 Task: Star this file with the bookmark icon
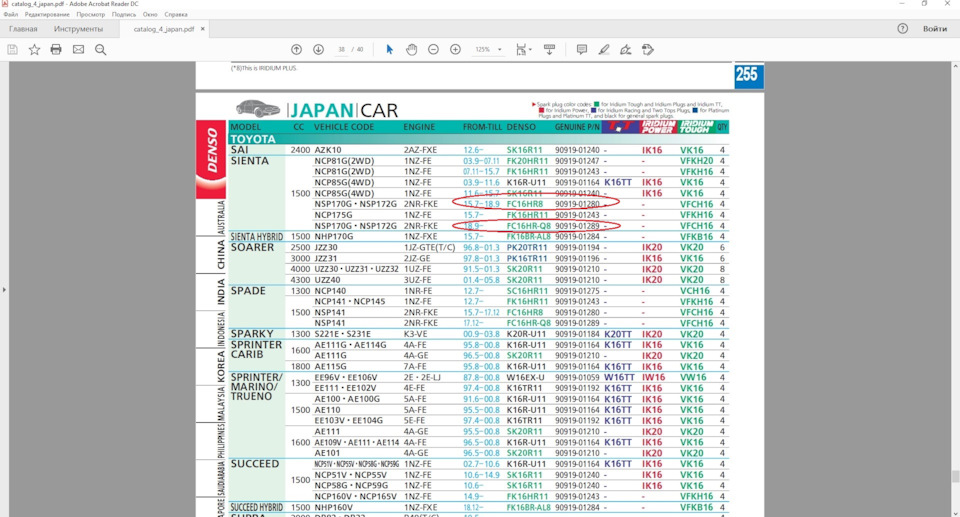[x=34, y=49]
